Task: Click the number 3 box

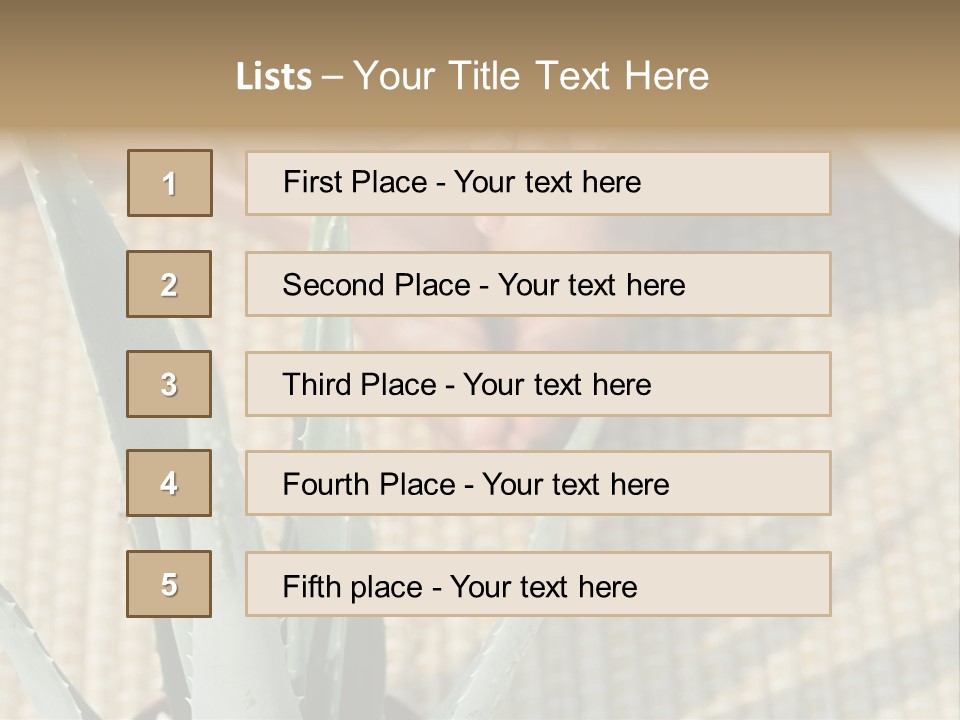Action: (169, 384)
